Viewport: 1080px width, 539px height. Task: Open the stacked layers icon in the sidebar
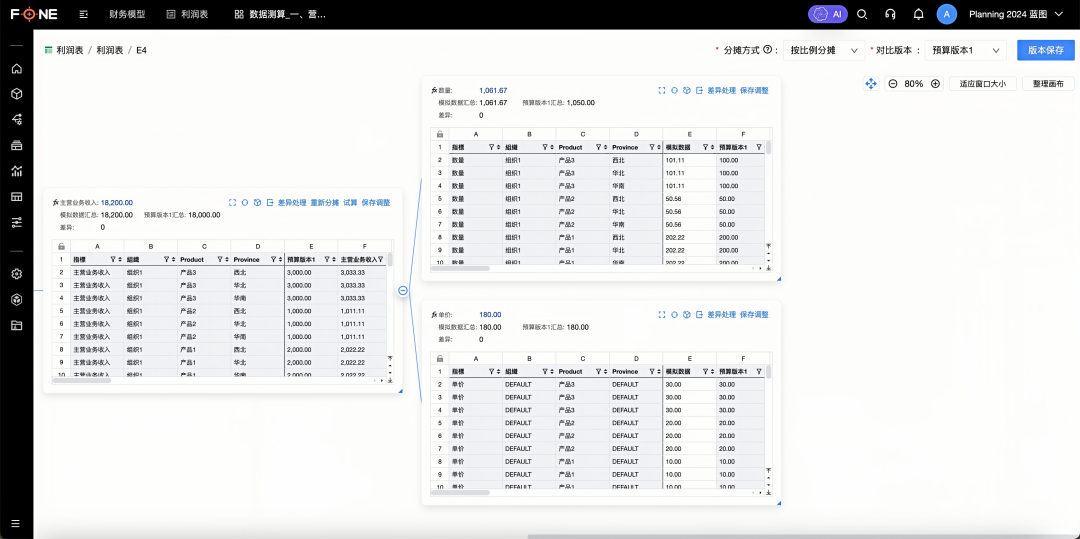click(x=17, y=145)
